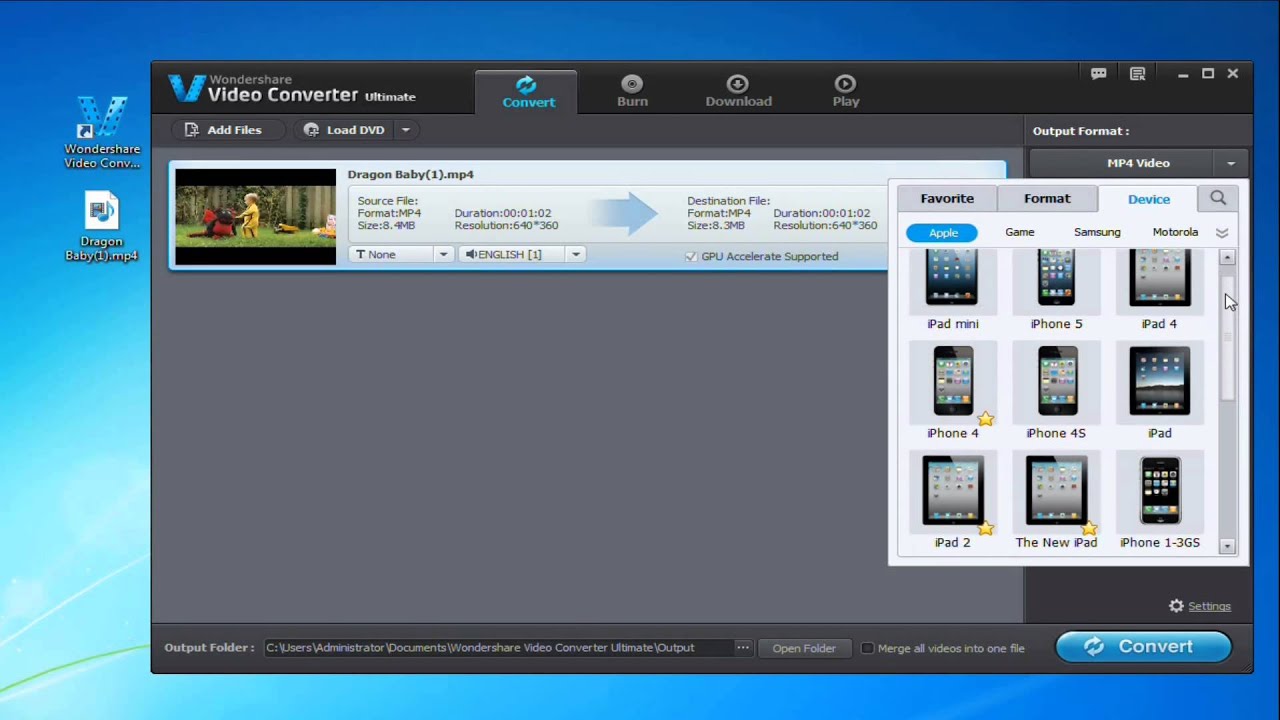The image size is (1280, 720).
Task: Click the search magnifier in format panel
Action: (x=1217, y=198)
